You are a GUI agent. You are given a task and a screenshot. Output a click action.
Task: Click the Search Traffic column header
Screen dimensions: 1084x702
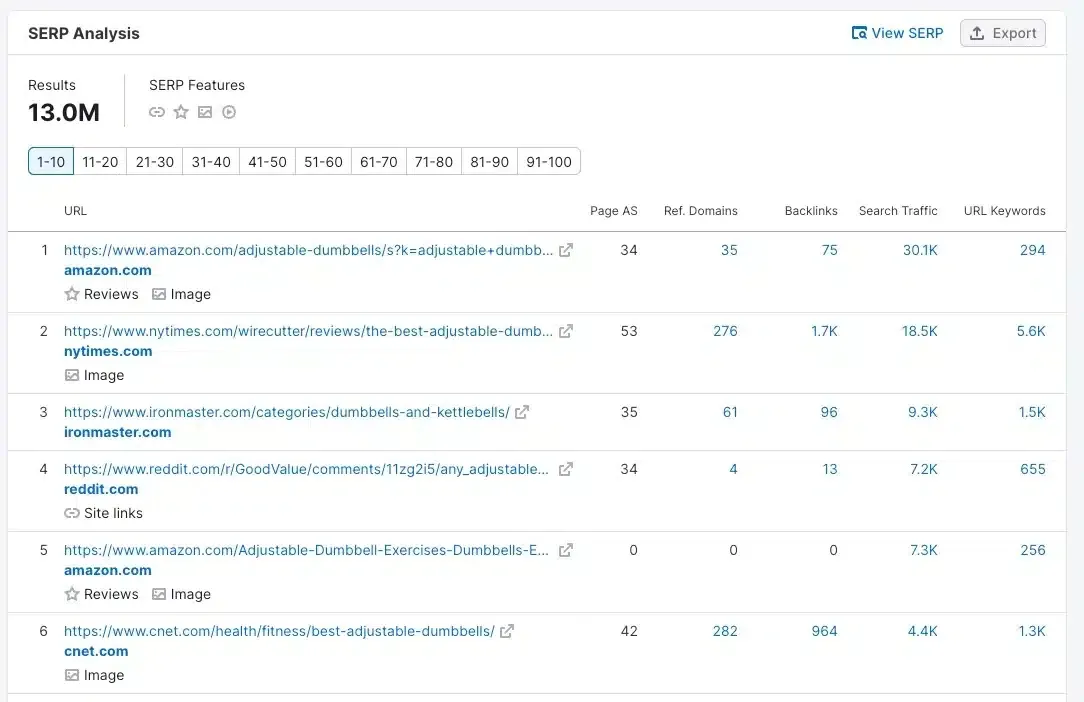[x=898, y=210]
